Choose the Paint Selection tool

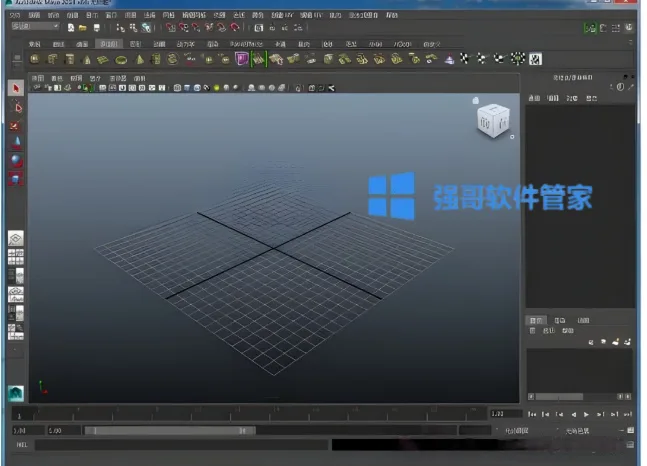pyautogui.click(x=15, y=125)
